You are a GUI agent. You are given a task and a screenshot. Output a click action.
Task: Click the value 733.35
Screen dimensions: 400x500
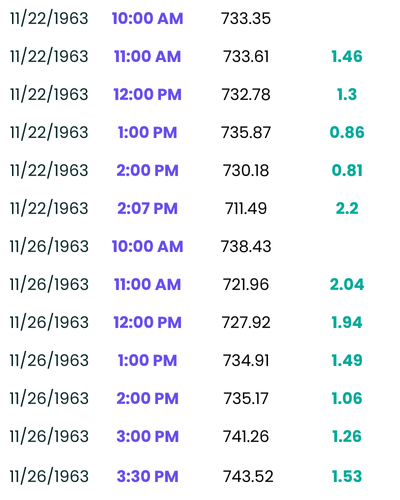pos(246,18)
